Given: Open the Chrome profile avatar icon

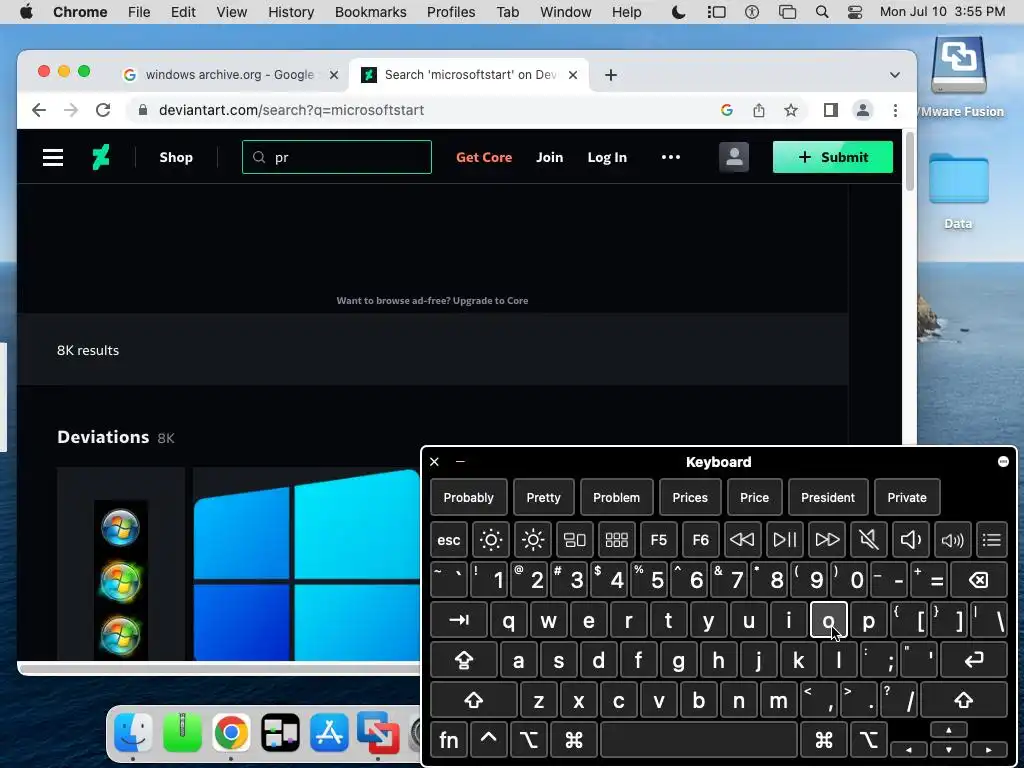Looking at the screenshot, I should (x=863, y=110).
